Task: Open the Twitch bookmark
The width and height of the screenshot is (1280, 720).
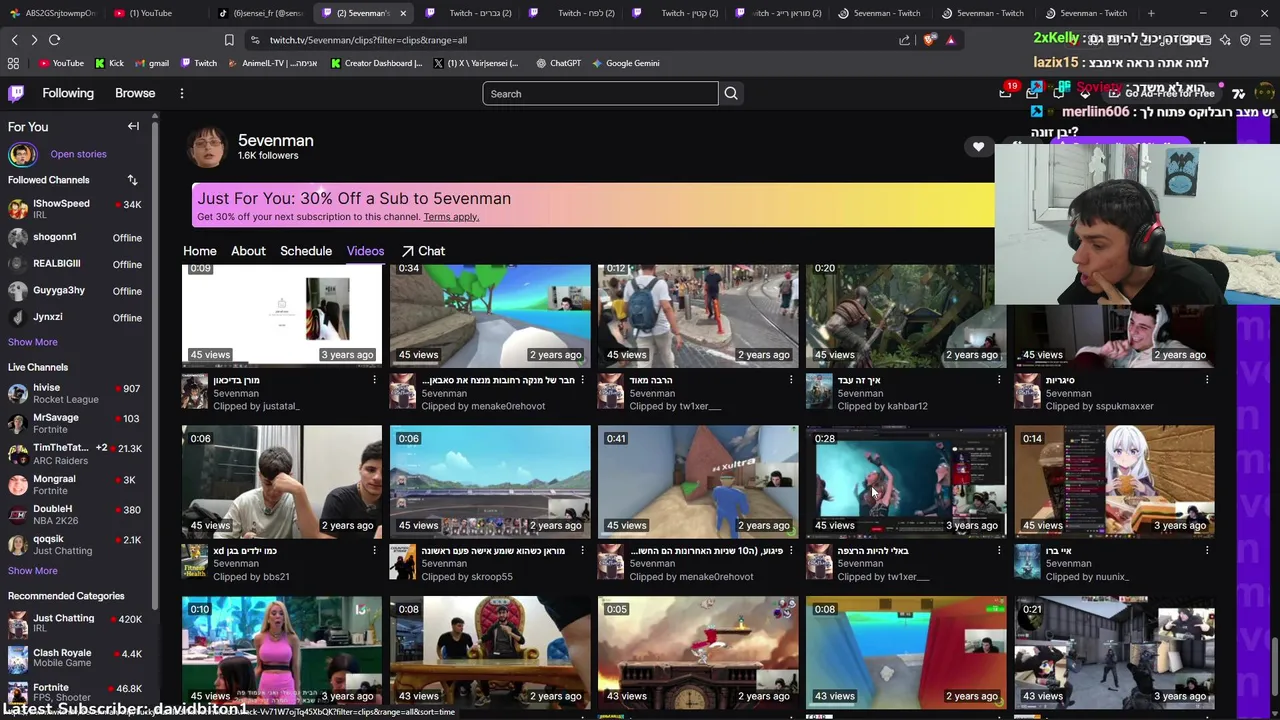Action: click(x=199, y=63)
